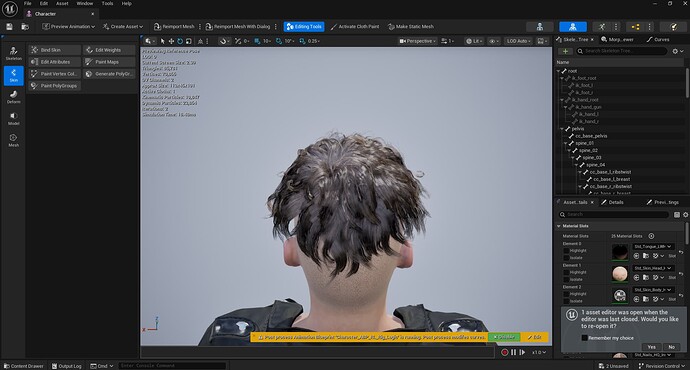Enable Highlight for Element 1
The height and width of the screenshot is (370, 690).
pos(566,272)
